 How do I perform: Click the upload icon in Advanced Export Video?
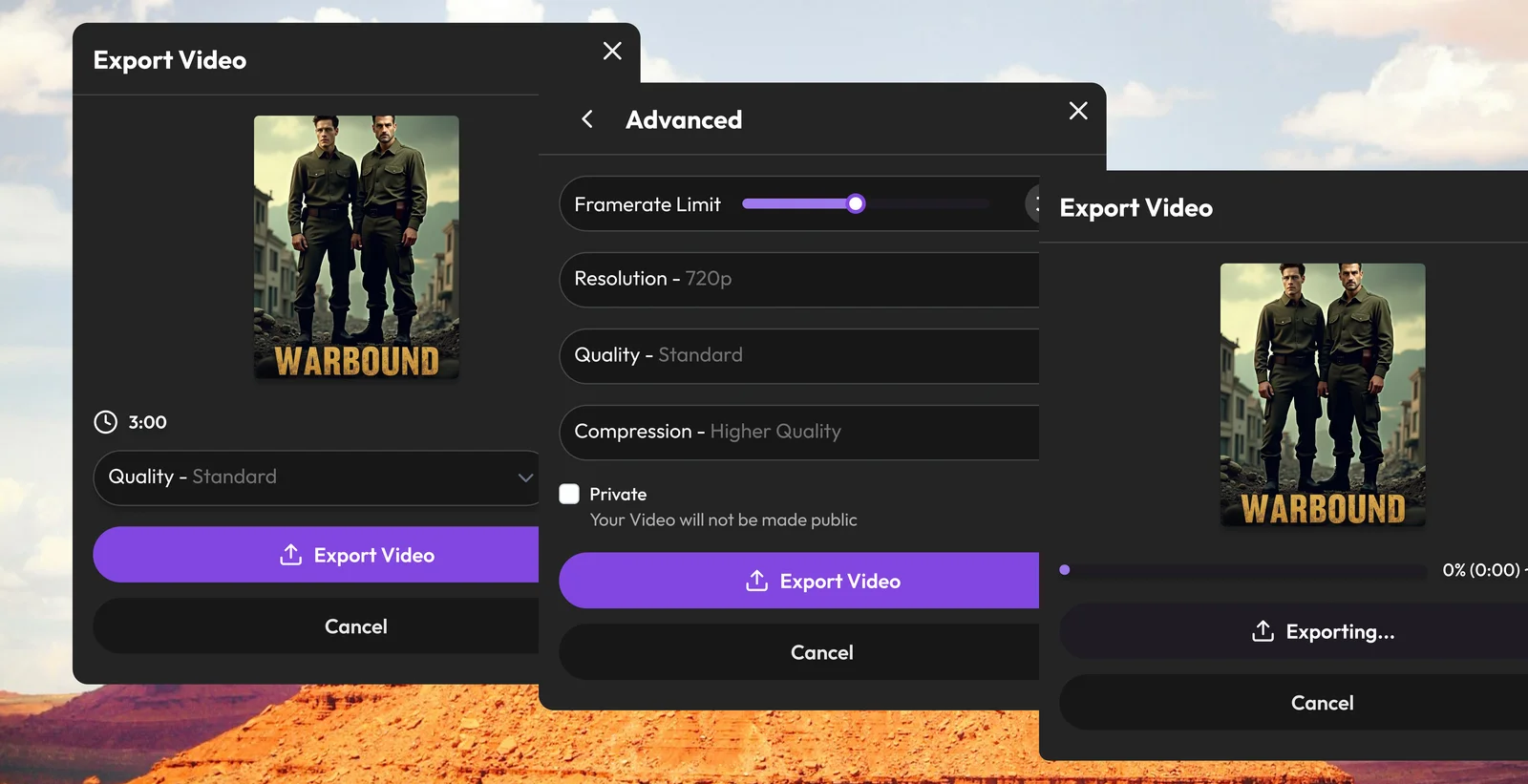pos(757,581)
